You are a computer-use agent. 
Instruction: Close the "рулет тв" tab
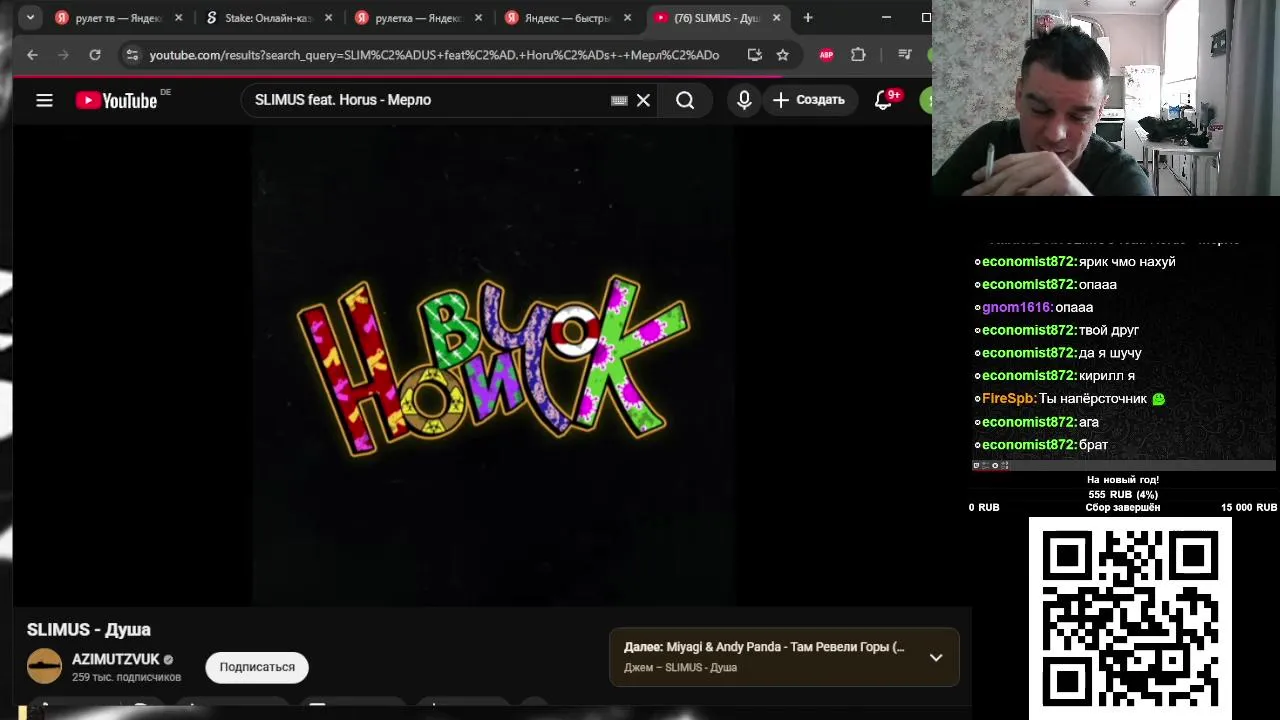(x=178, y=18)
